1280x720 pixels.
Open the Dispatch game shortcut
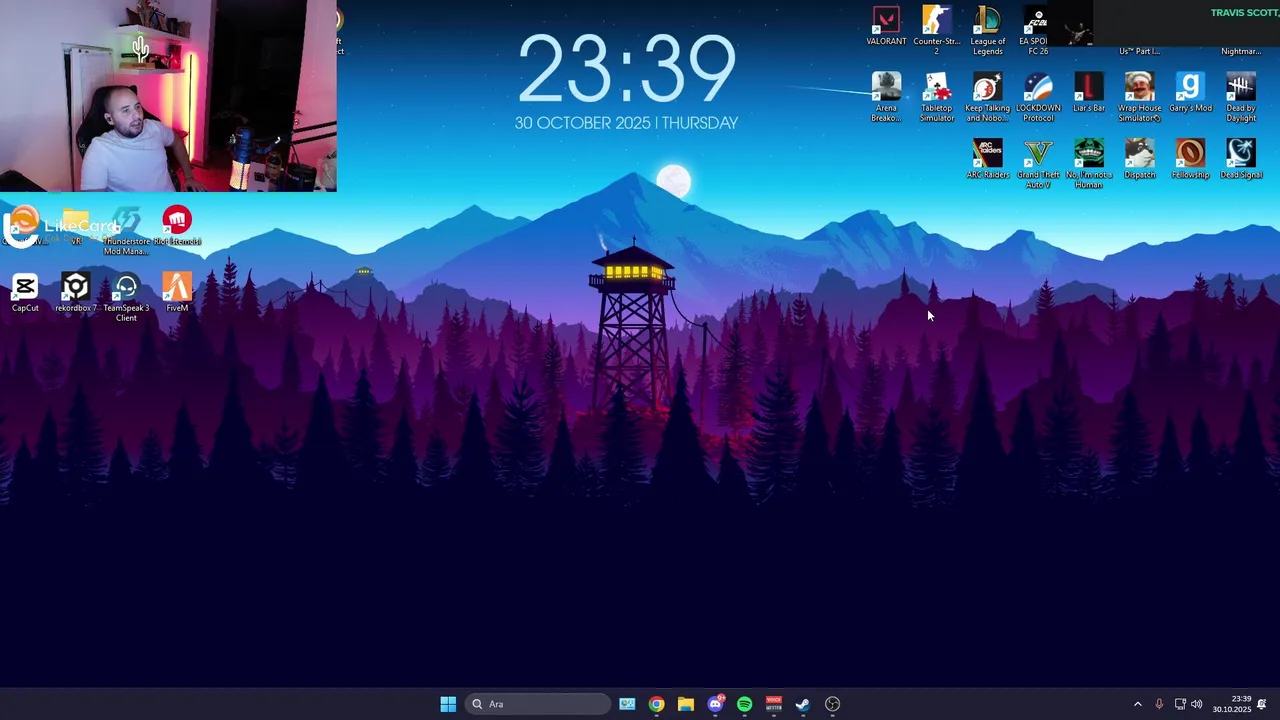point(1139,160)
